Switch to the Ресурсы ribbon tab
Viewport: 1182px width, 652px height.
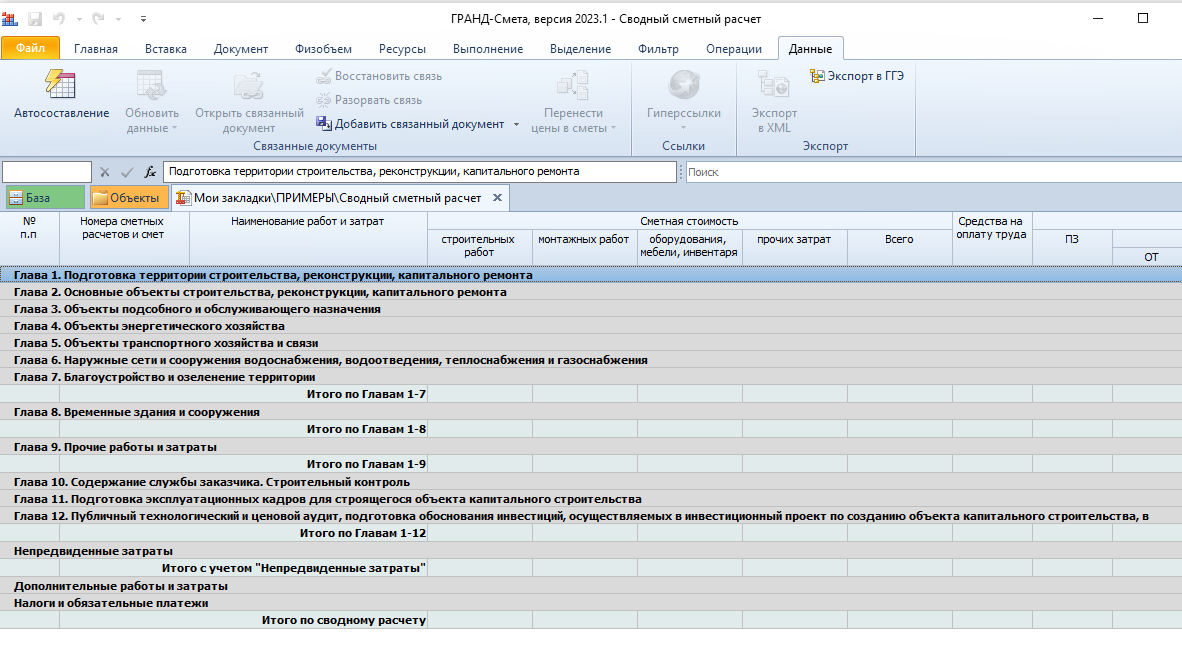pyautogui.click(x=402, y=49)
